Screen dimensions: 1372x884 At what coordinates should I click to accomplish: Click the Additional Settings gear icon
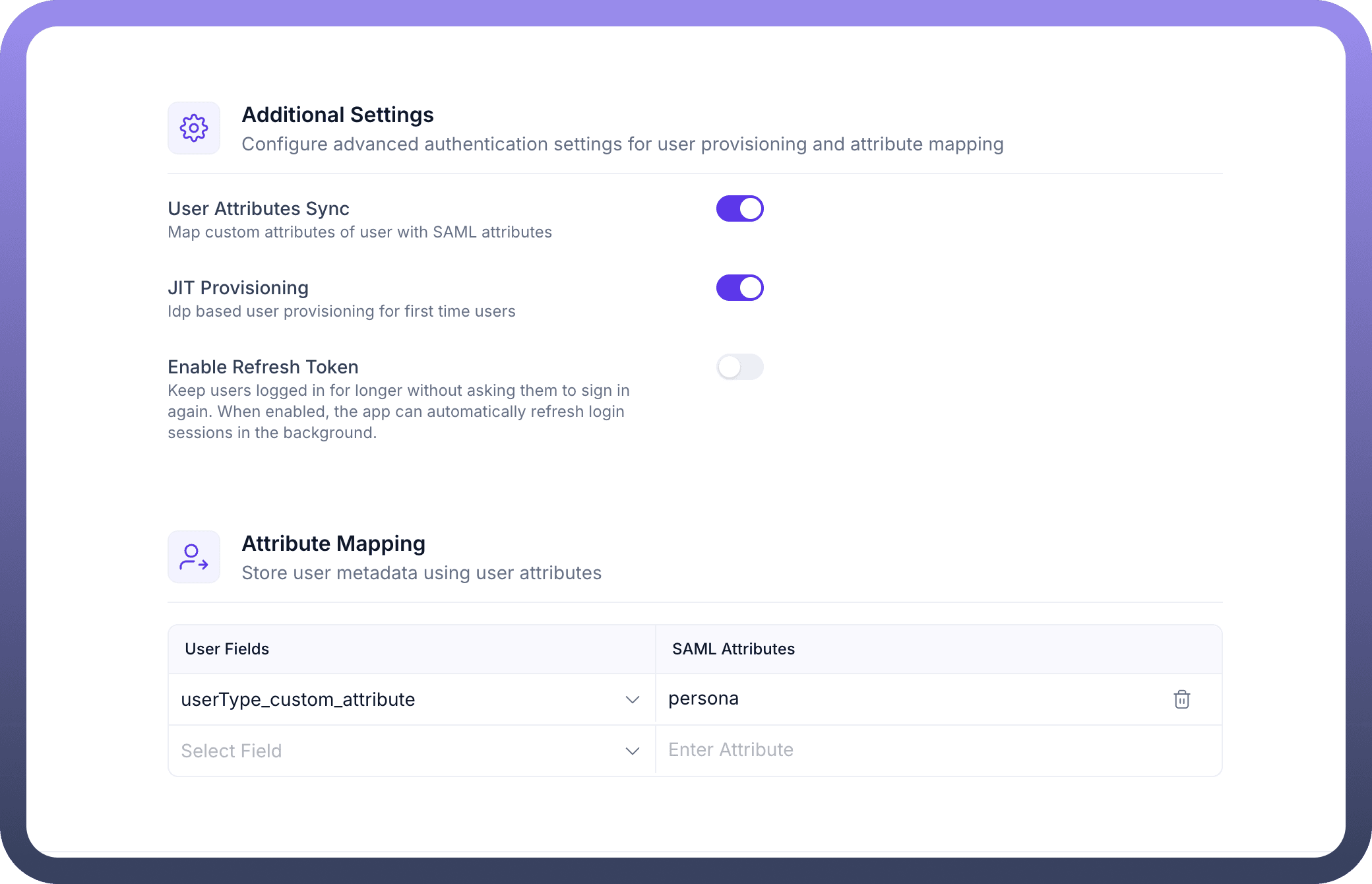click(194, 128)
